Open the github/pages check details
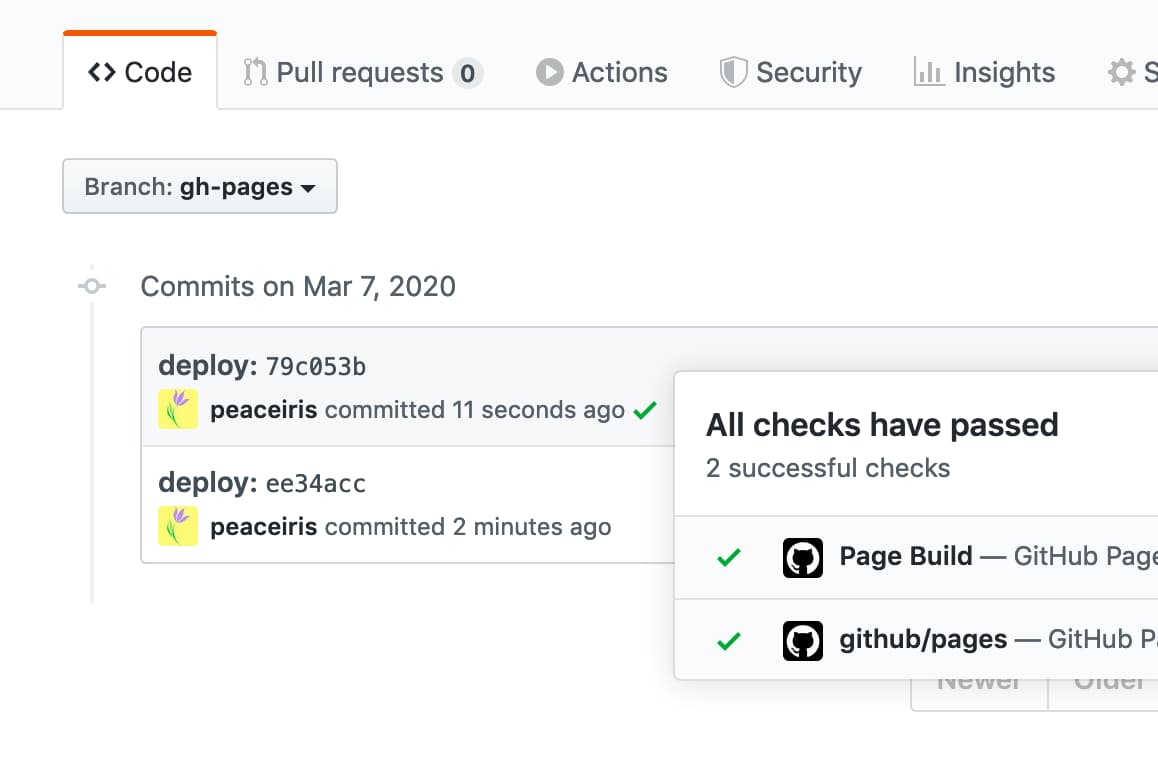Image resolution: width=1158 pixels, height=780 pixels. click(923, 639)
